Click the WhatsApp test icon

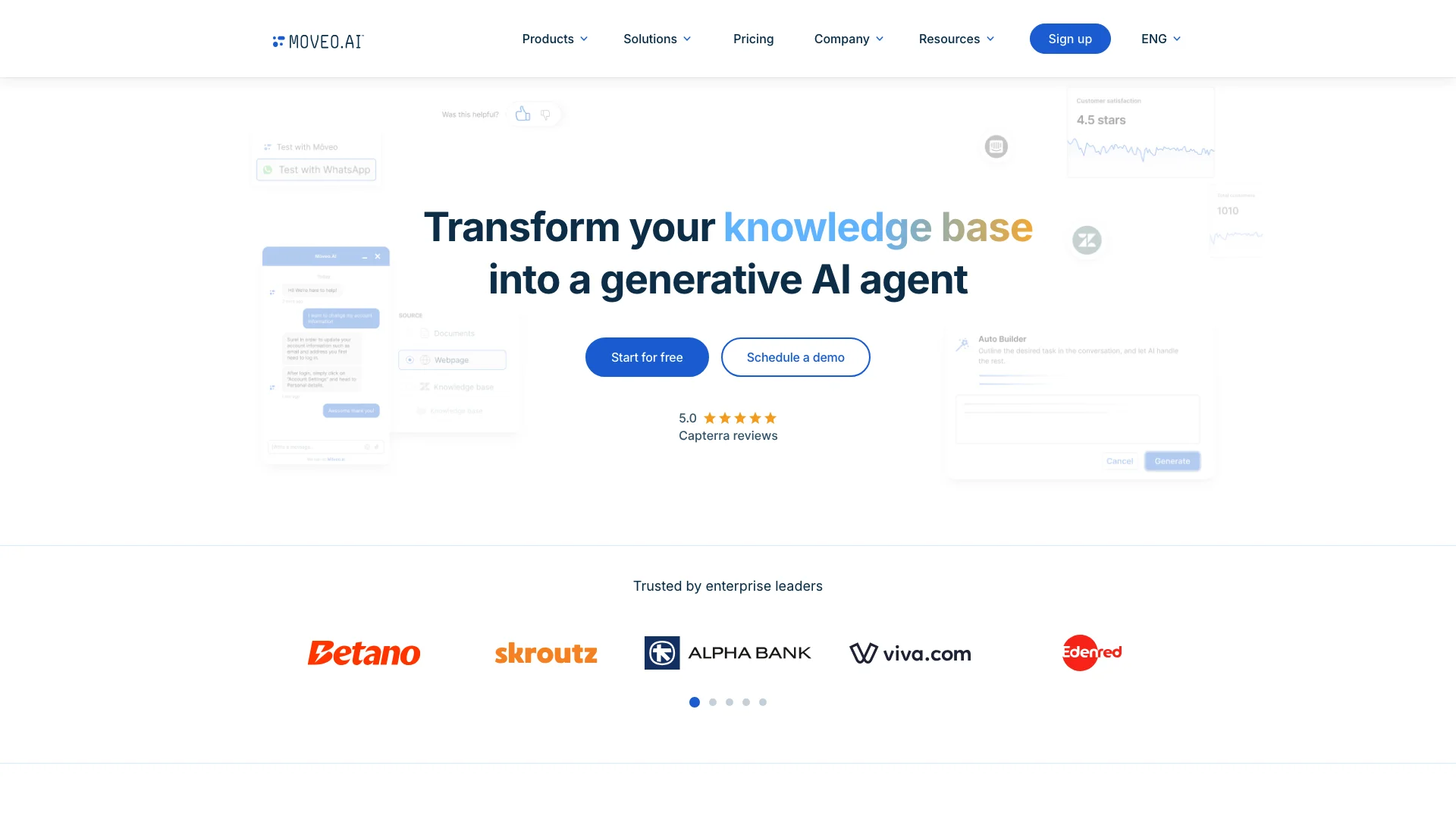(x=268, y=169)
